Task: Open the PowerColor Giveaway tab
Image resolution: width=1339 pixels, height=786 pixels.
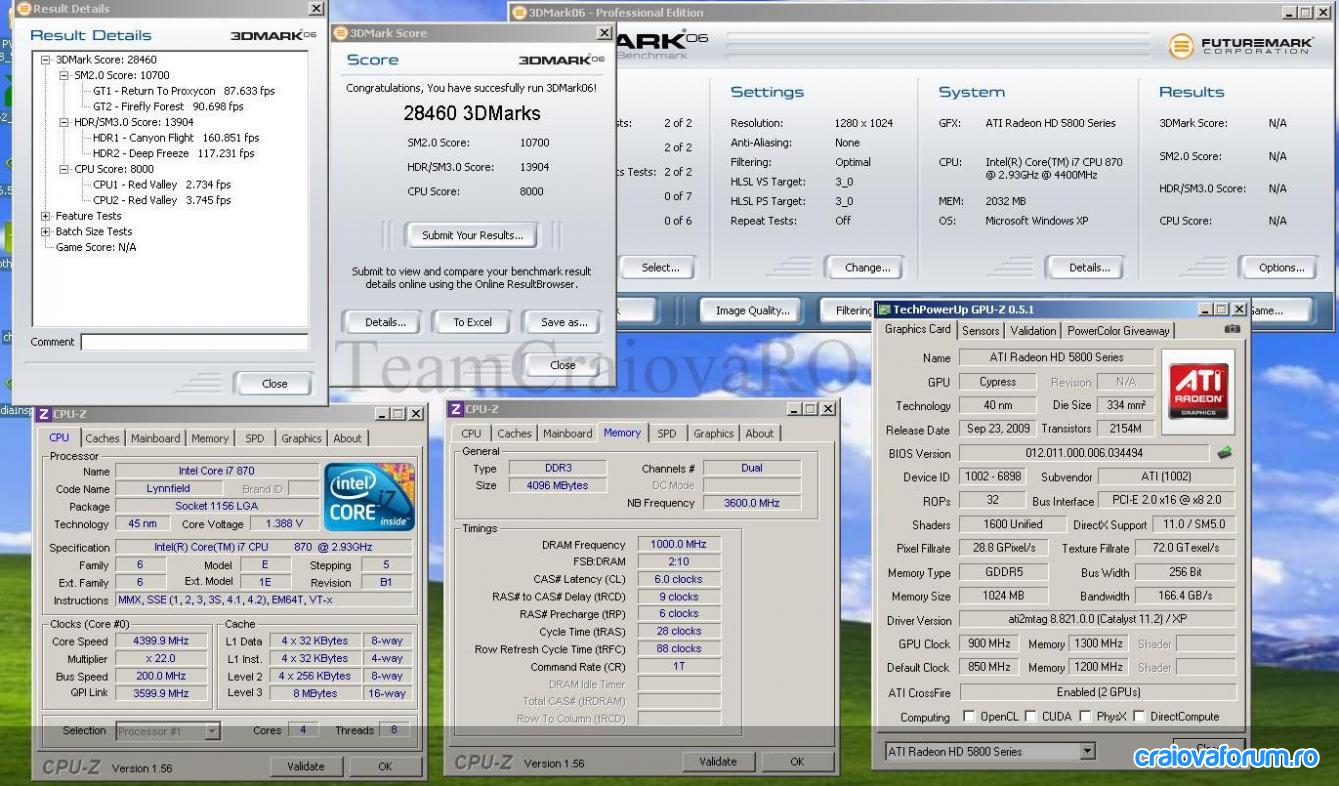Action: (x=1118, y=330)
